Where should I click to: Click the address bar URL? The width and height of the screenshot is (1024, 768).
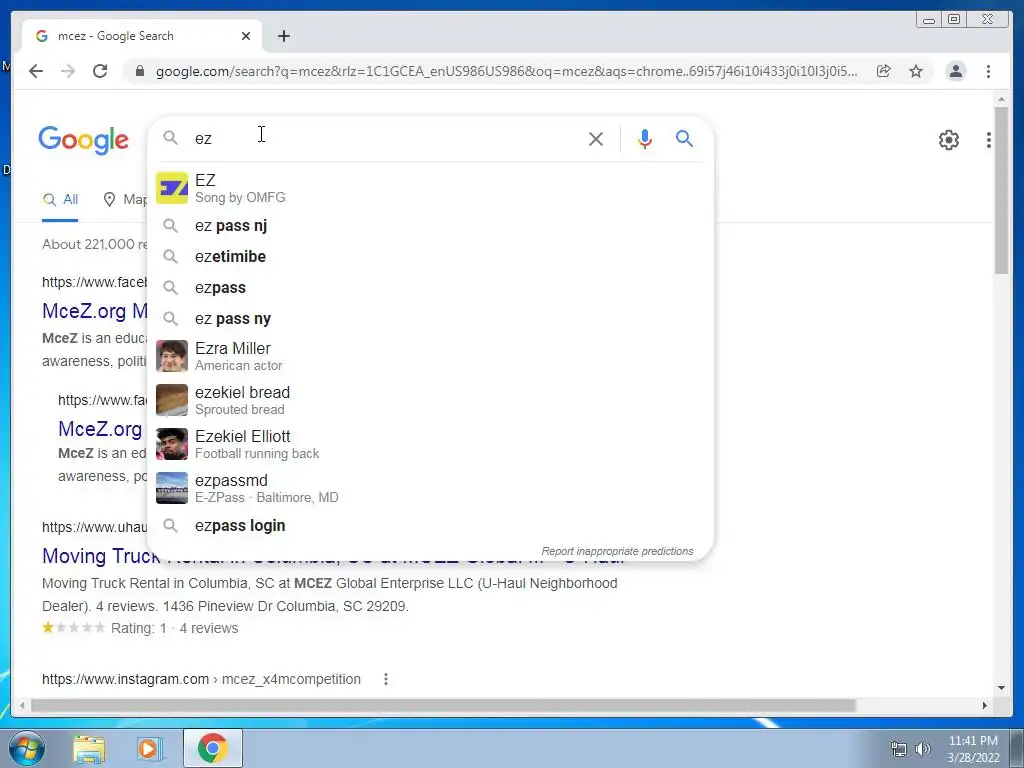506,71
